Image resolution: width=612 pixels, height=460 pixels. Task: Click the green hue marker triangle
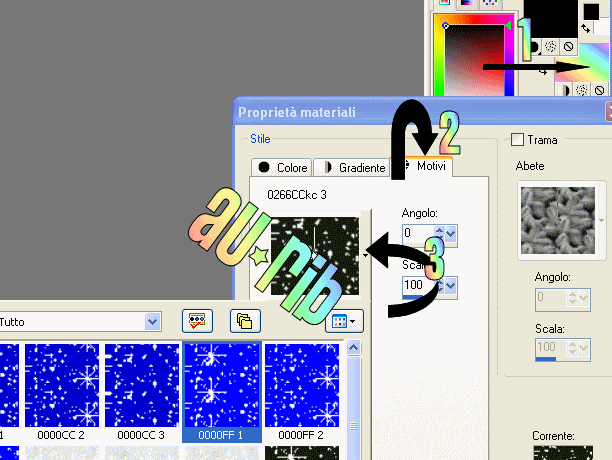[x=508, y=26]
